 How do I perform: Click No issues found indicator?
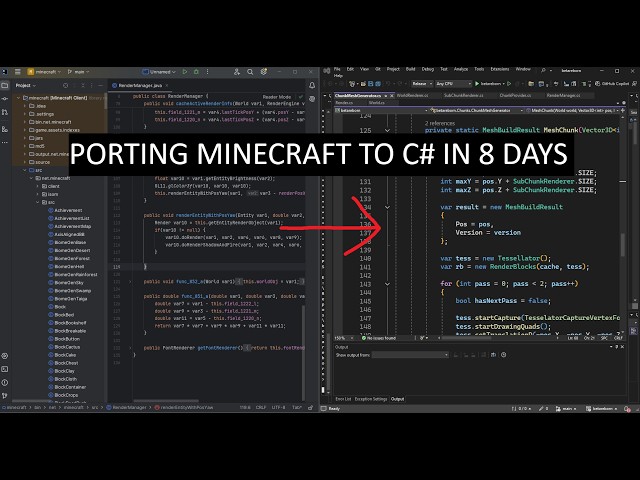point(378,338)
